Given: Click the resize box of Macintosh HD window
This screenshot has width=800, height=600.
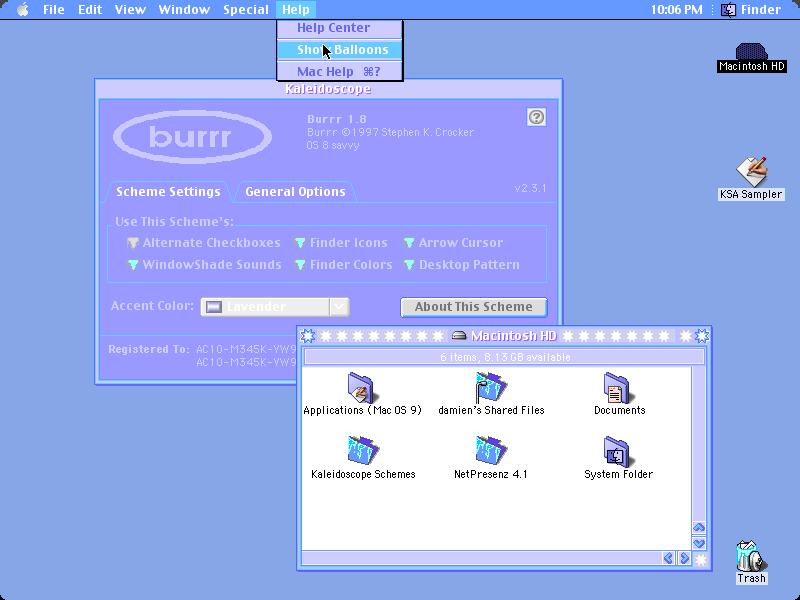Looking at the screenshot, I should point(701,560).
